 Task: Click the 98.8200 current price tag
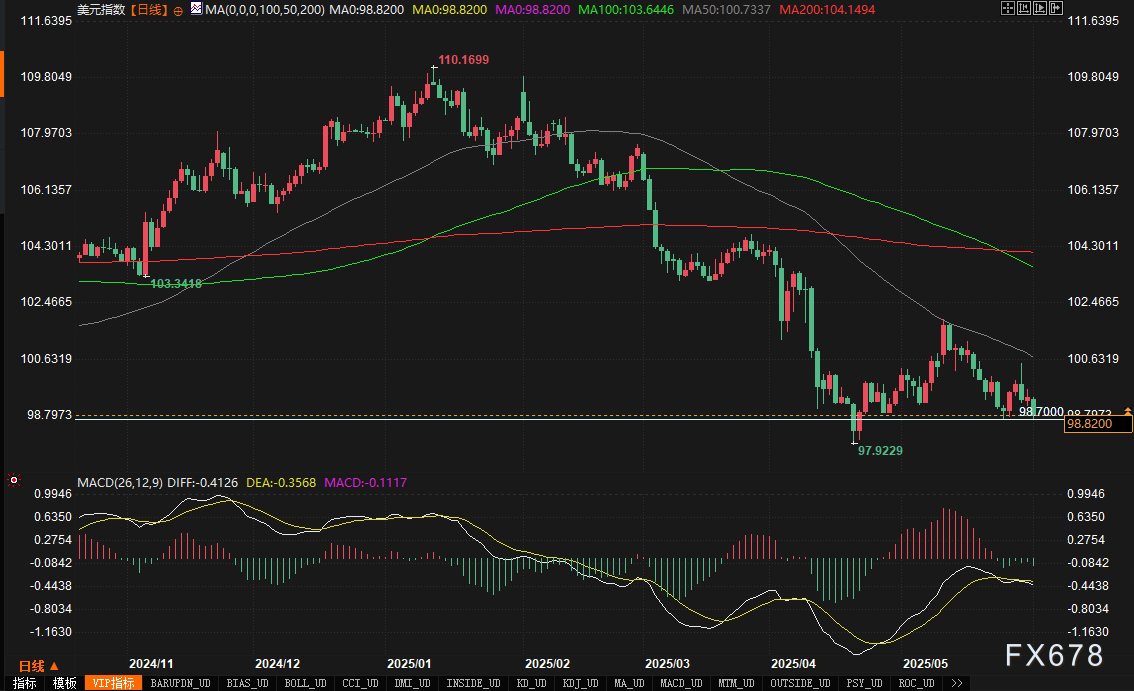coord(1098,424)
